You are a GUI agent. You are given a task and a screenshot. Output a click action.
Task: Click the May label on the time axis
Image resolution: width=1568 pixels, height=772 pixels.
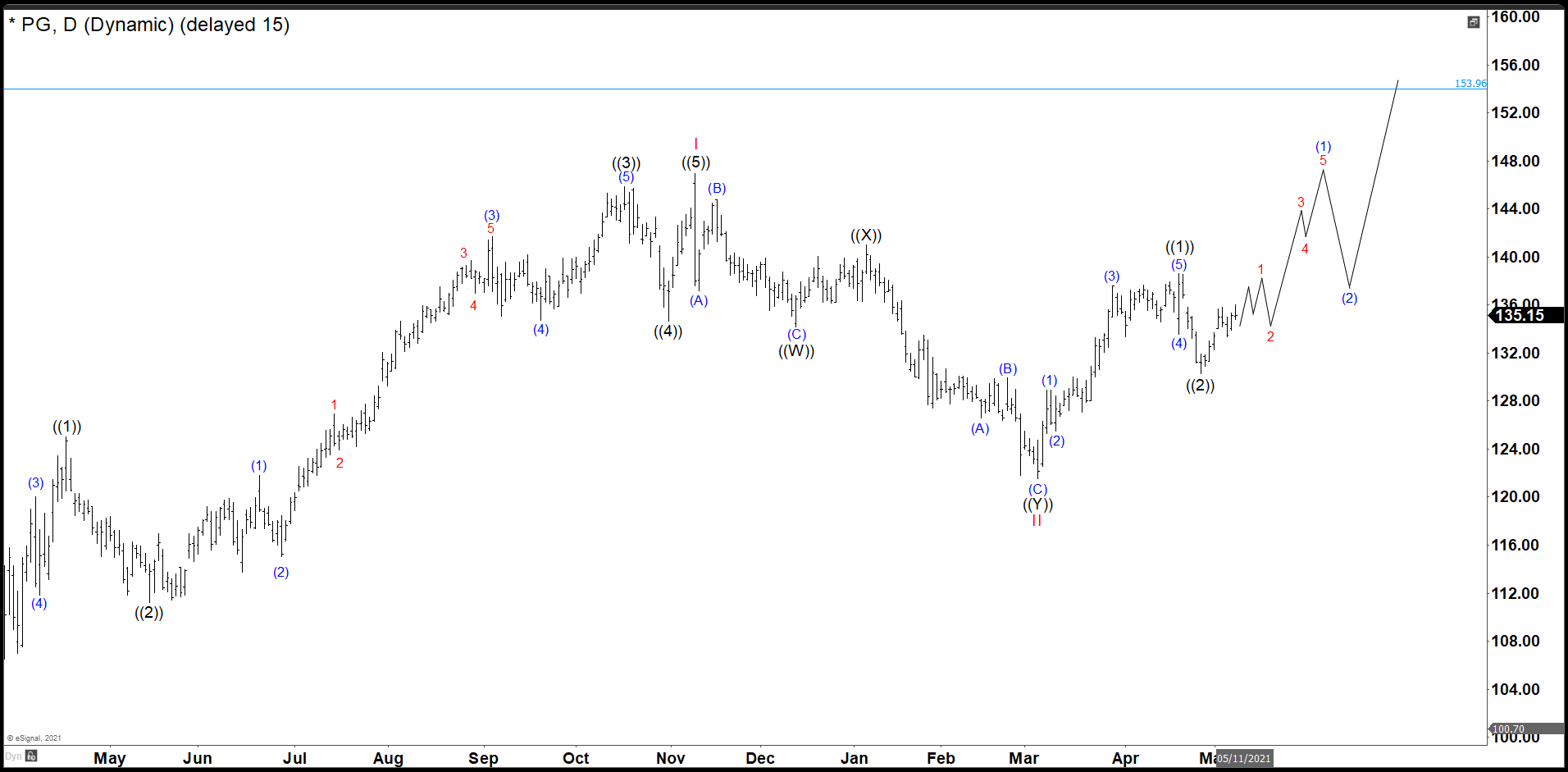tap(111, 759)
